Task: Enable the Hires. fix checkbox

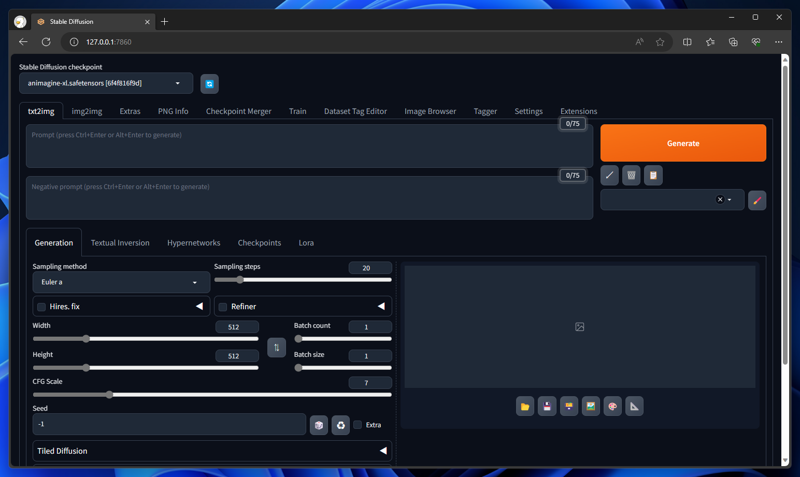Action: point(42,307)
